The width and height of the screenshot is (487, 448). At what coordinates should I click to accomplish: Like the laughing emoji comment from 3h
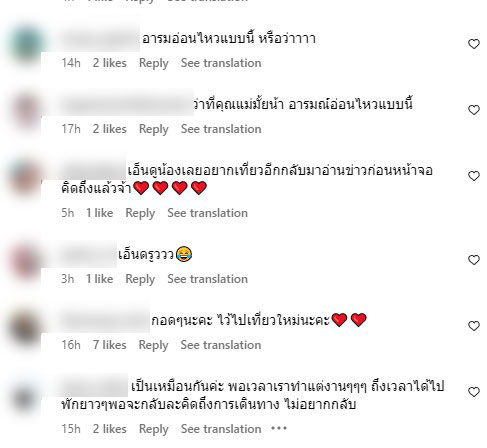pyautogui.click(x=474, y=260)
